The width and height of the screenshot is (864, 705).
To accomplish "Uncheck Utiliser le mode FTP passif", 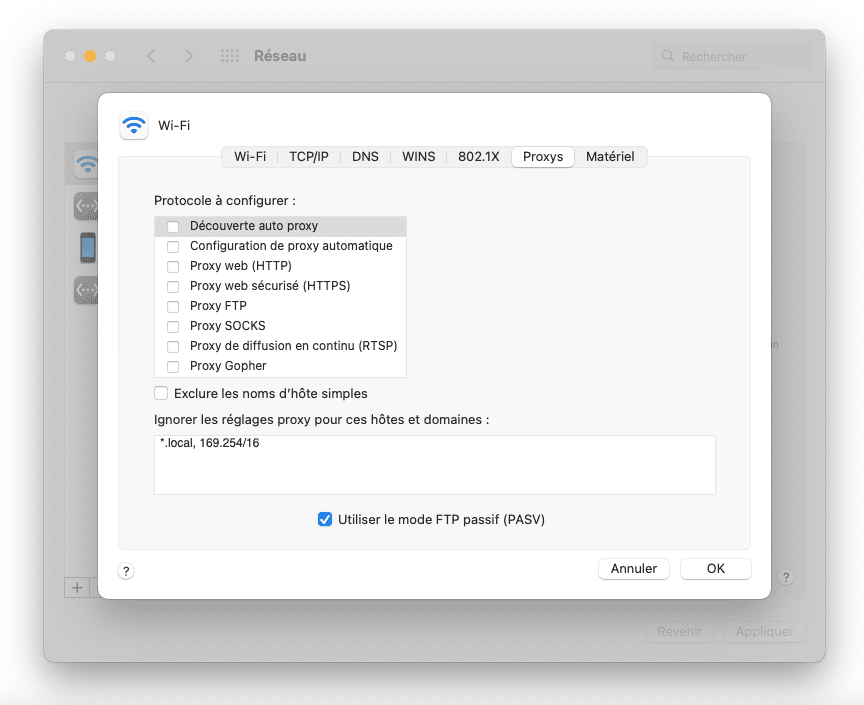I will coord(324,519).
